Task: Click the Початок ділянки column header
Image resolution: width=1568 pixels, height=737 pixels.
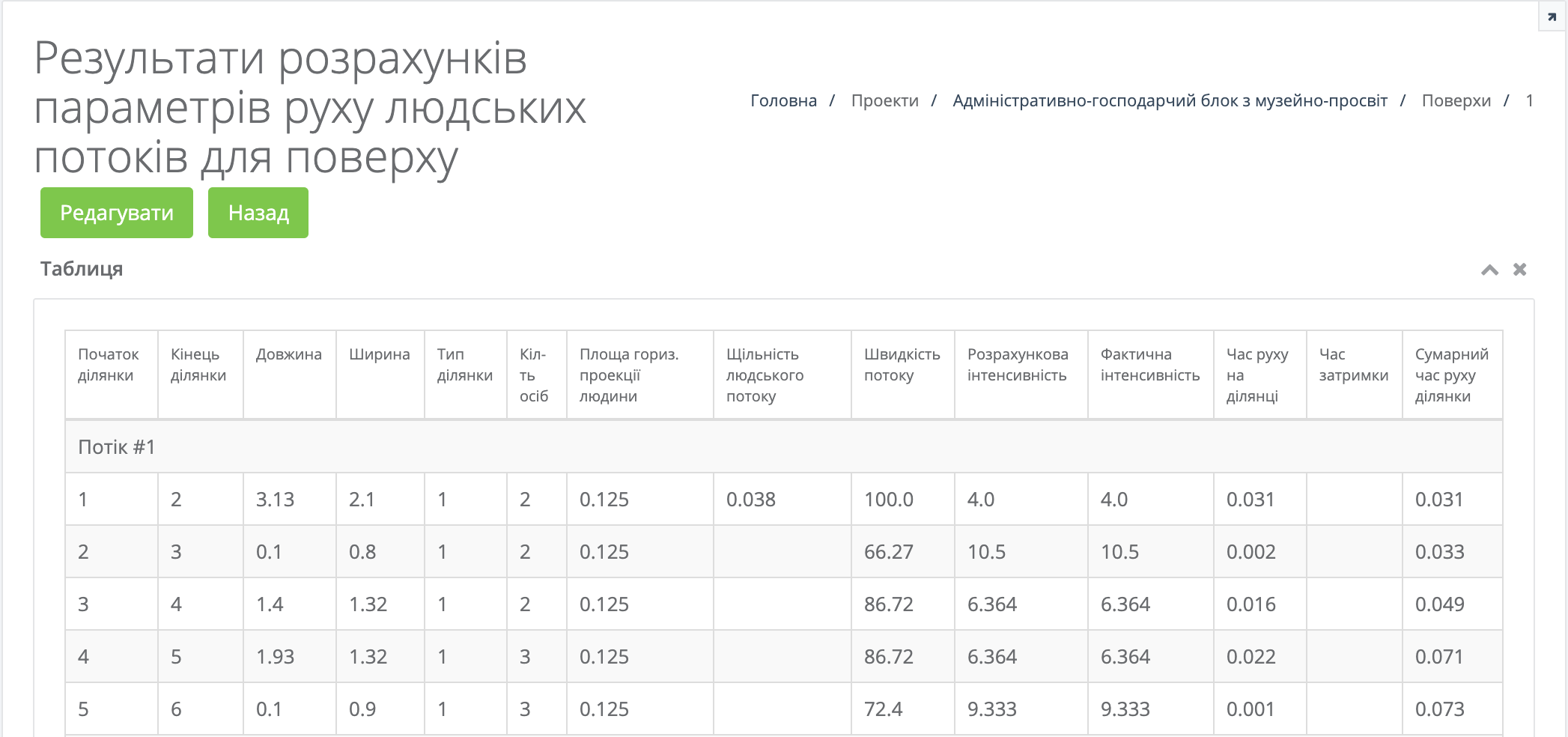Action: pos(109,365)
